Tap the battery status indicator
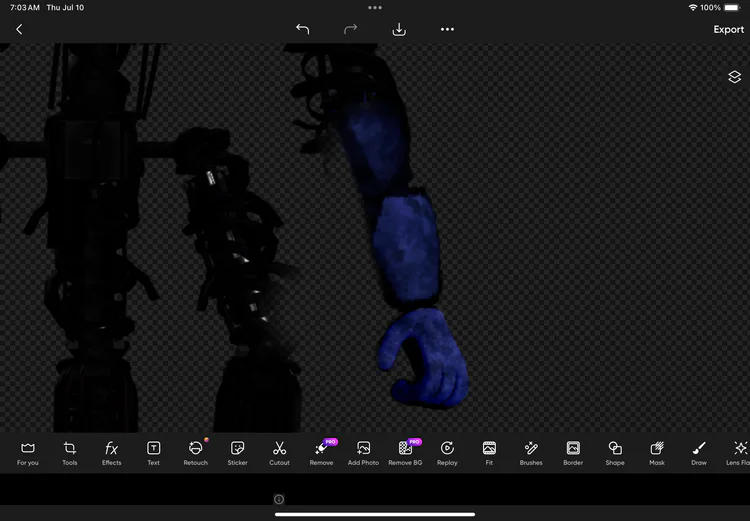Viewport: 750px width, 521px height. click(732, 8)
